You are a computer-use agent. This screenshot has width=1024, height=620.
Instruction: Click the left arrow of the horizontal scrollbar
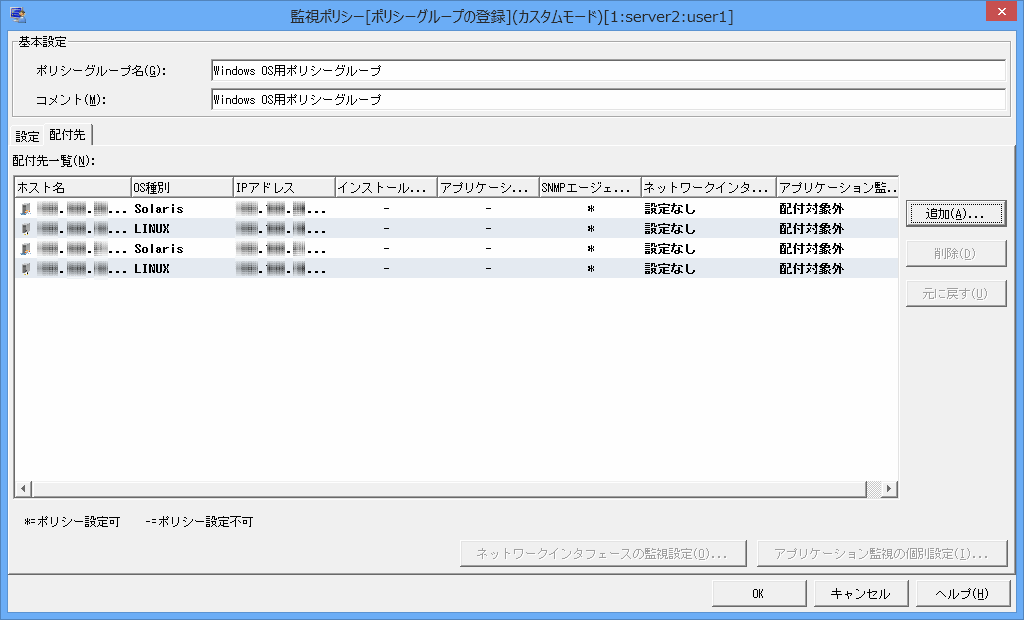tap(23, 489)
